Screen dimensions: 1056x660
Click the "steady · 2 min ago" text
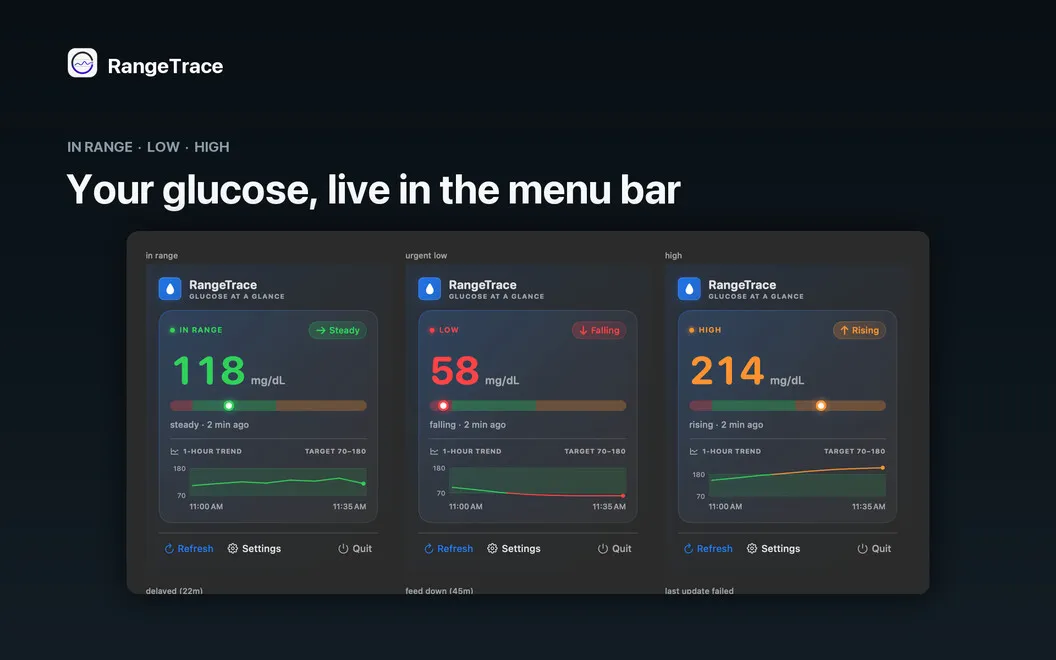[209, 425]
